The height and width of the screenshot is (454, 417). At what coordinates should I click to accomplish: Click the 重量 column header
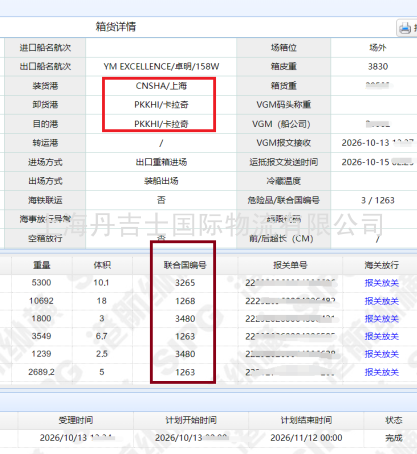click(x=42, y=265)
